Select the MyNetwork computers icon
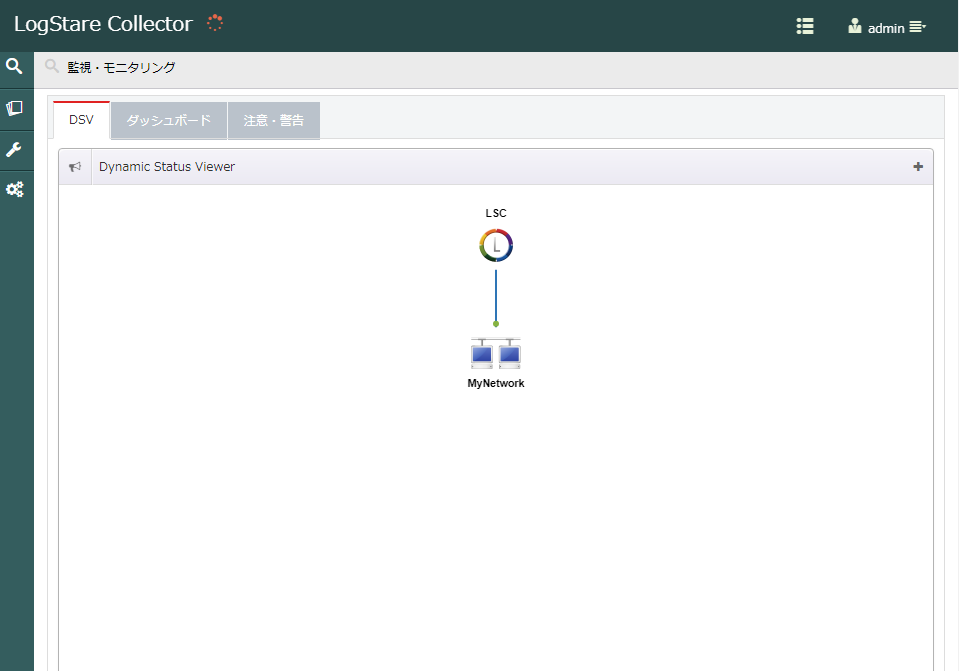The height and width of the screenshot is (671, 959). 496,353
